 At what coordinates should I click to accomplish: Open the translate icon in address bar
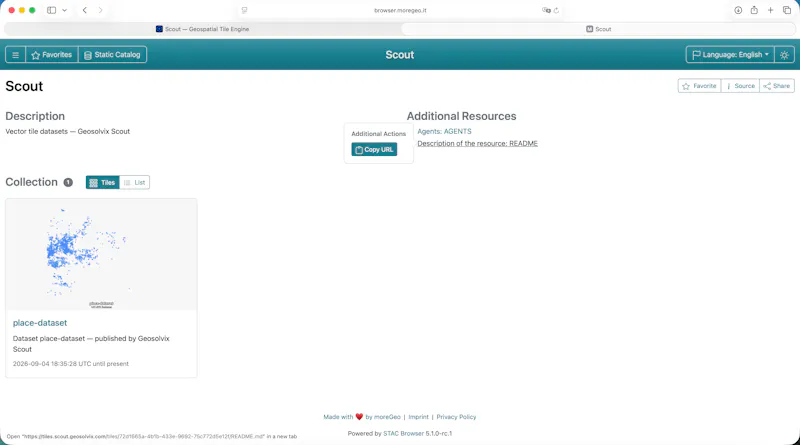546,10
